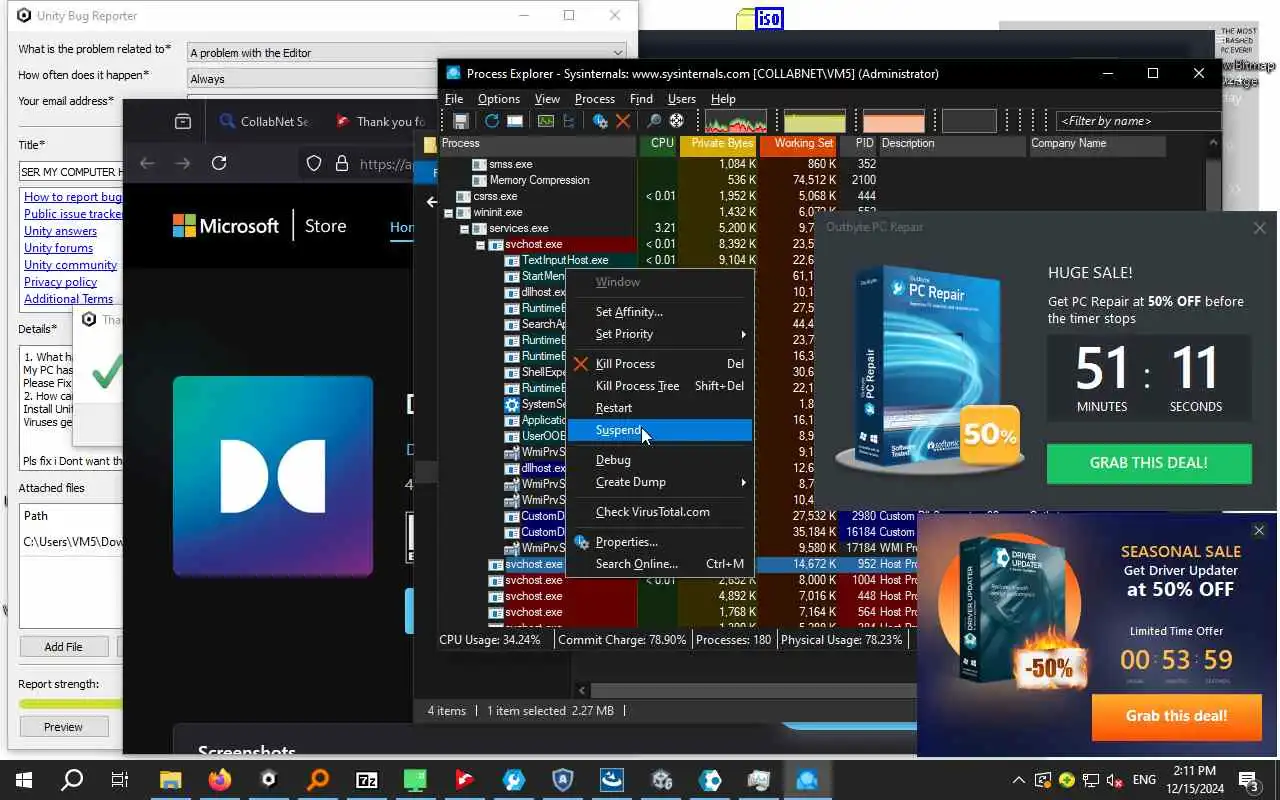Open Task View on the taskbar

click(x=120, y=780)
